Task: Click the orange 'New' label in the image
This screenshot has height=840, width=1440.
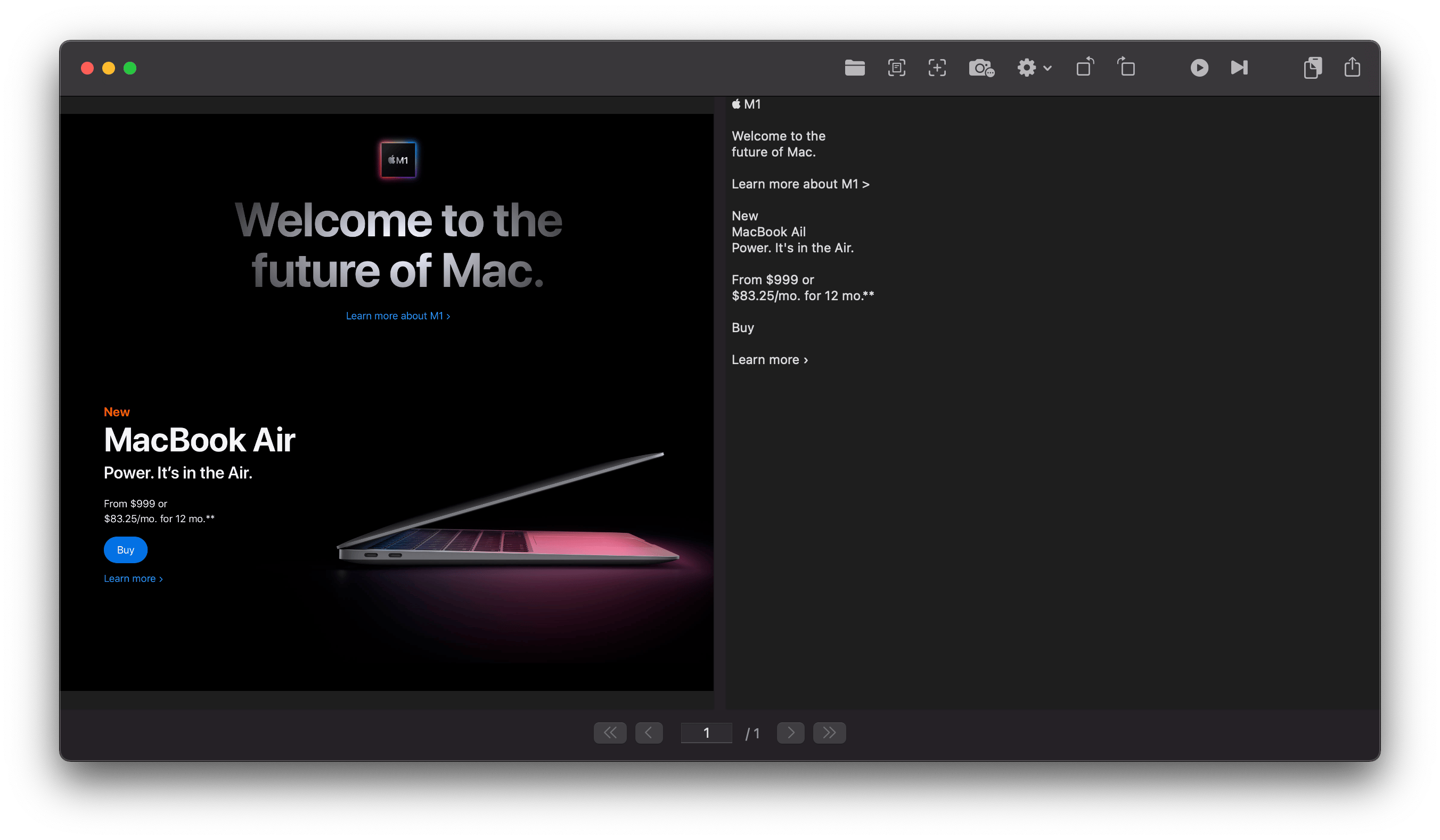Action: (x=117, y=411)
